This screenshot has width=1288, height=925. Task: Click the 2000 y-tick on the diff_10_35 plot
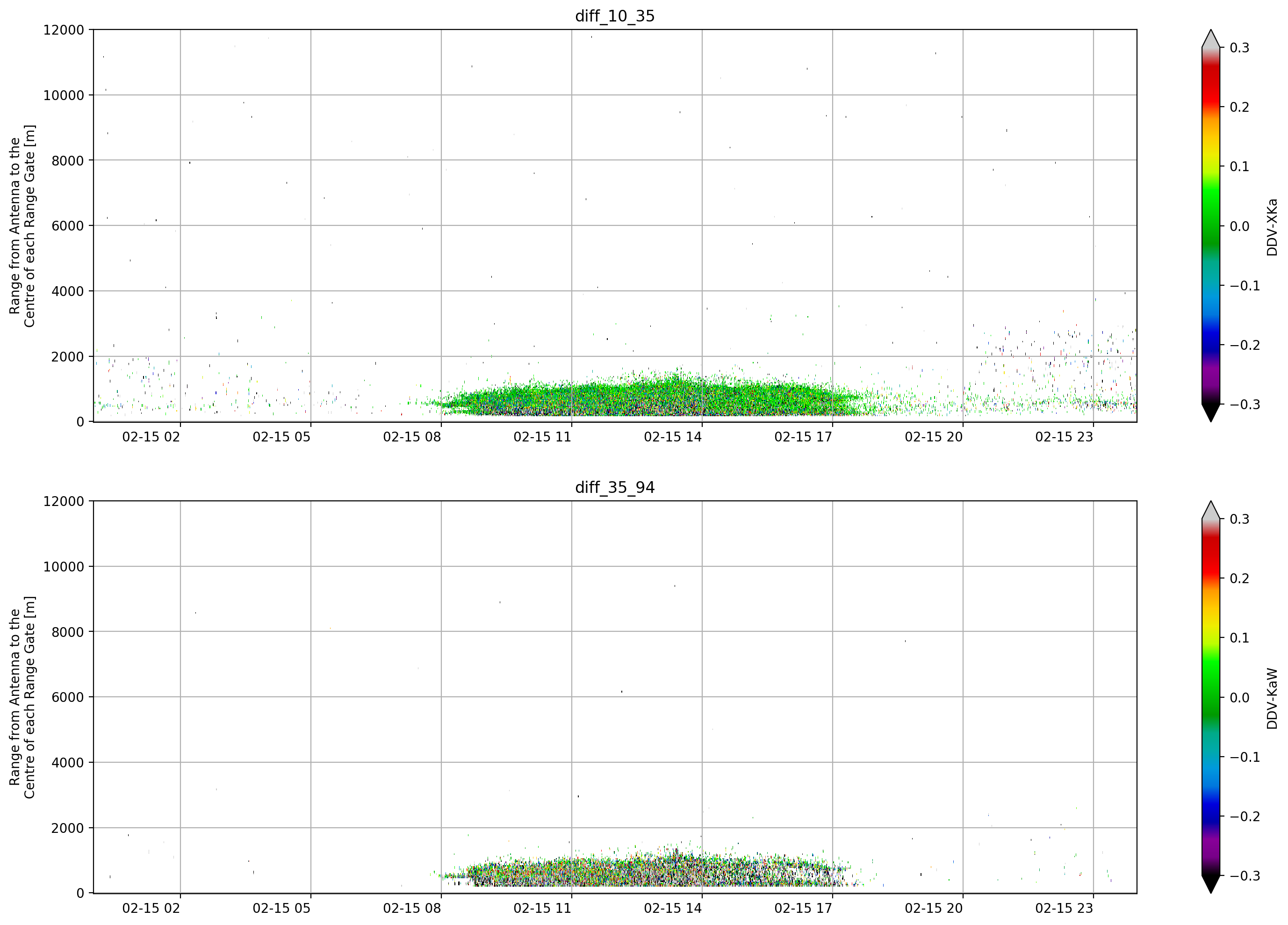pyautogui.click(x=68, y=357)
